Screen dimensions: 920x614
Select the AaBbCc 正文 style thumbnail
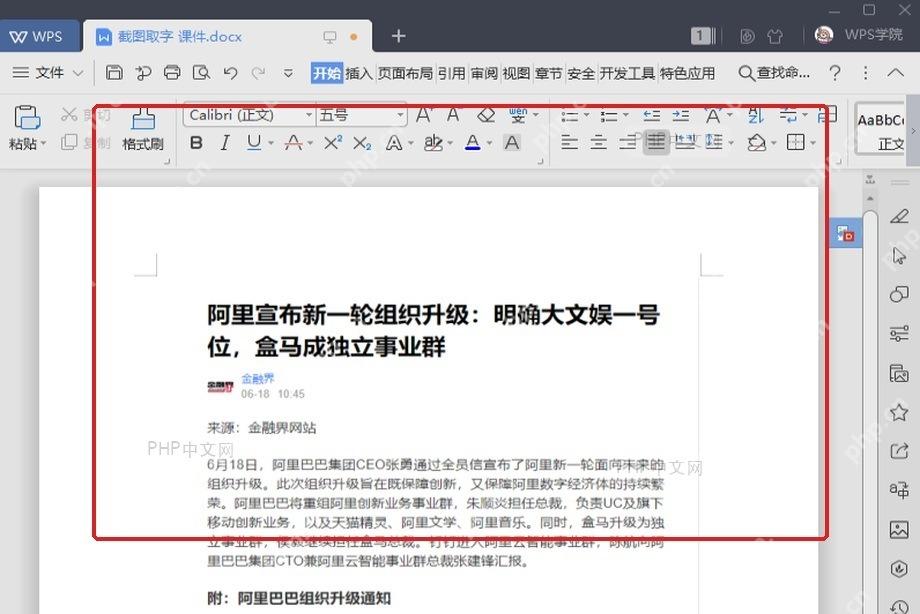pos(880,130)
